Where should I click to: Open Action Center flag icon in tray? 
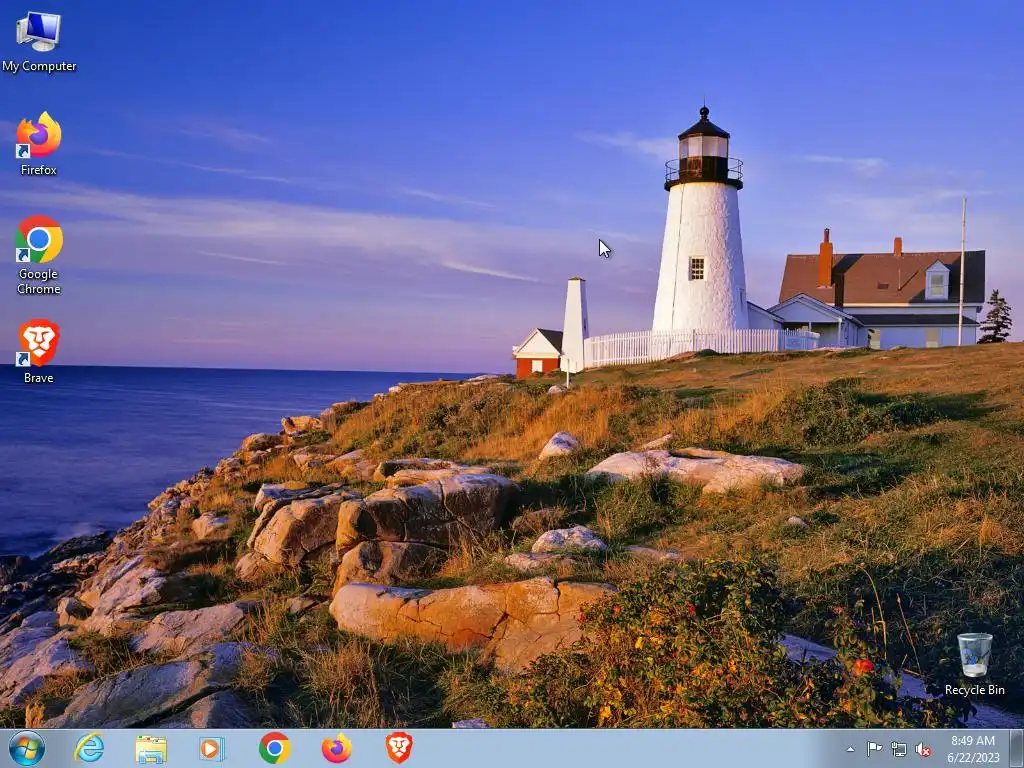[874, 749]
